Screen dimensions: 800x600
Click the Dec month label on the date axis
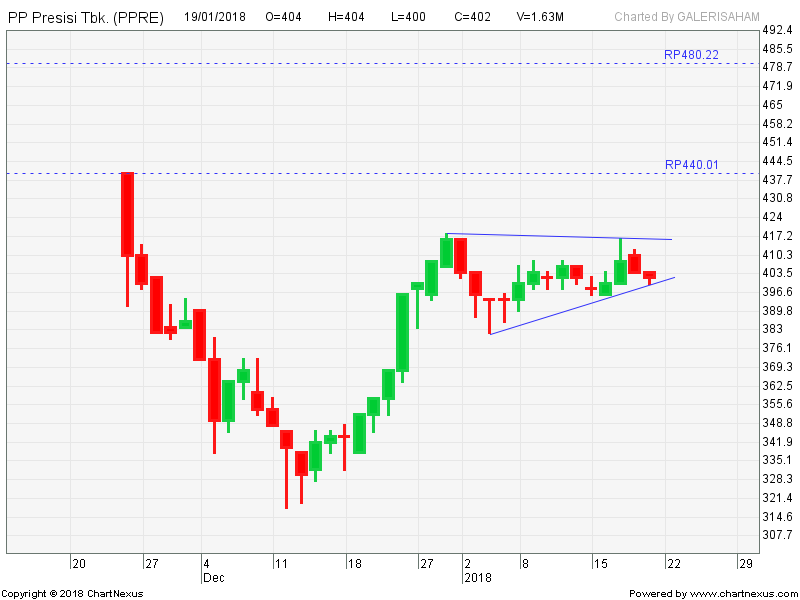(x=213, y=577)
